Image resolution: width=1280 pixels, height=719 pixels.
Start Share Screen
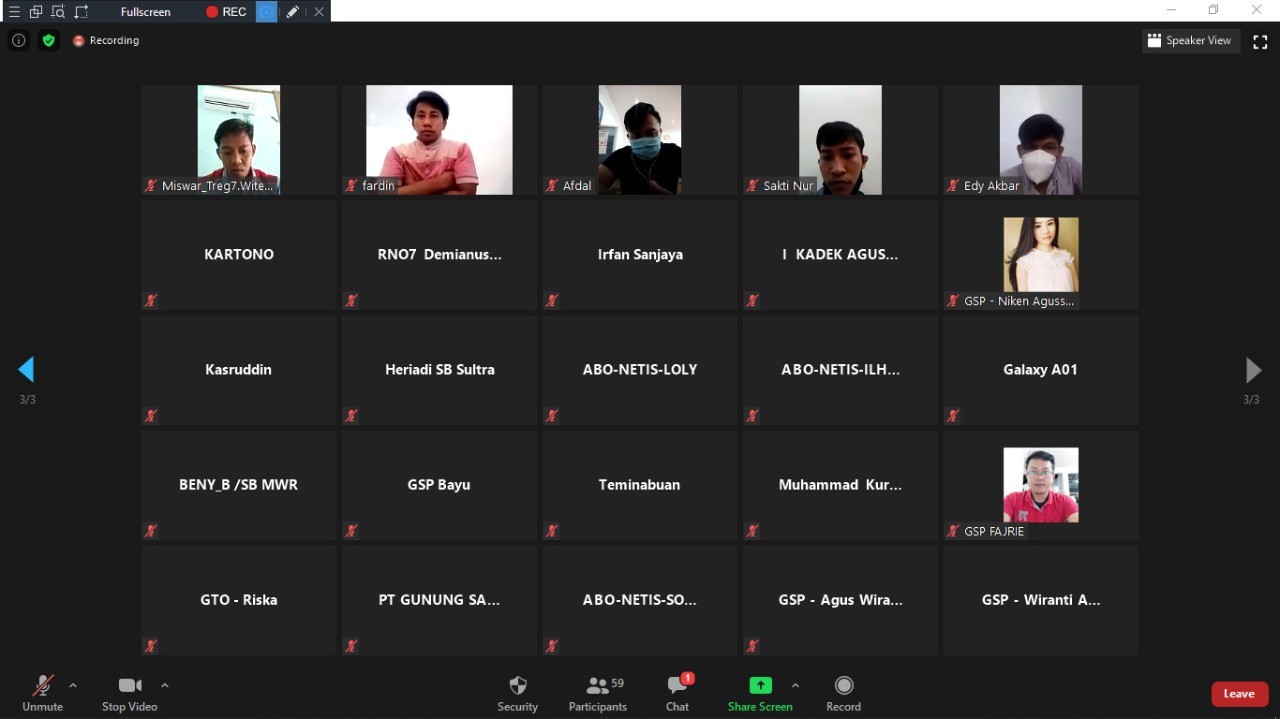(760, 692)
